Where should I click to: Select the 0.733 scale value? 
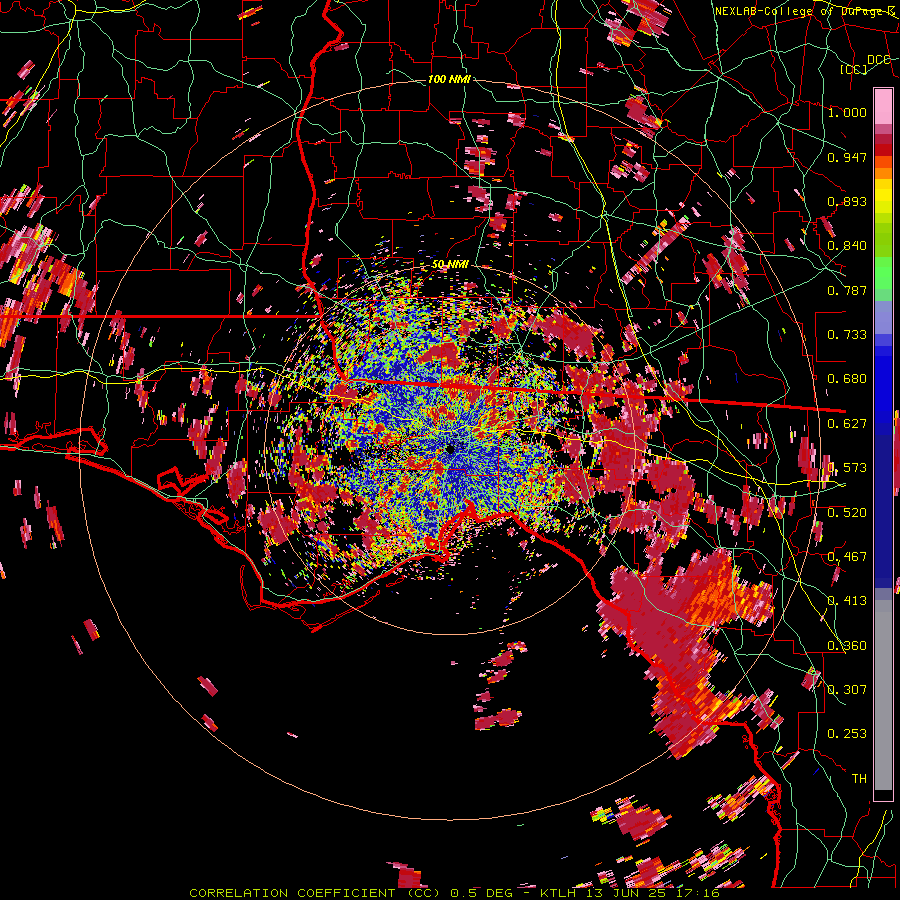click(847, 335)
